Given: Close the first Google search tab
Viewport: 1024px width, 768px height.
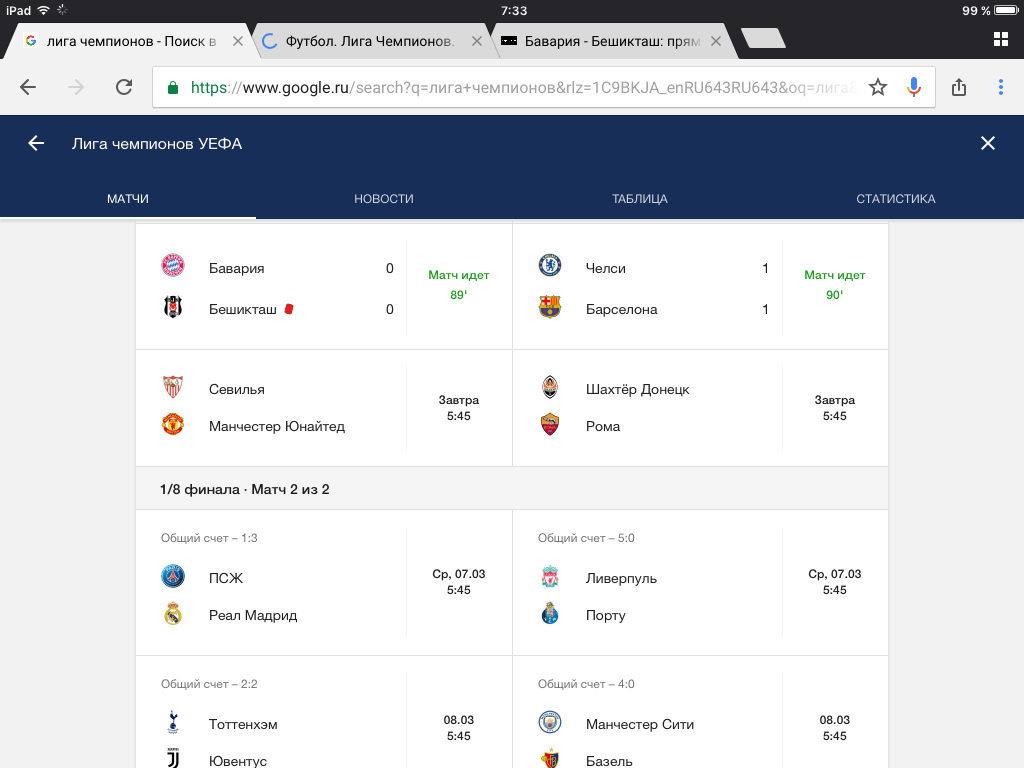Looking at the screenshot, I should (237, 41).
